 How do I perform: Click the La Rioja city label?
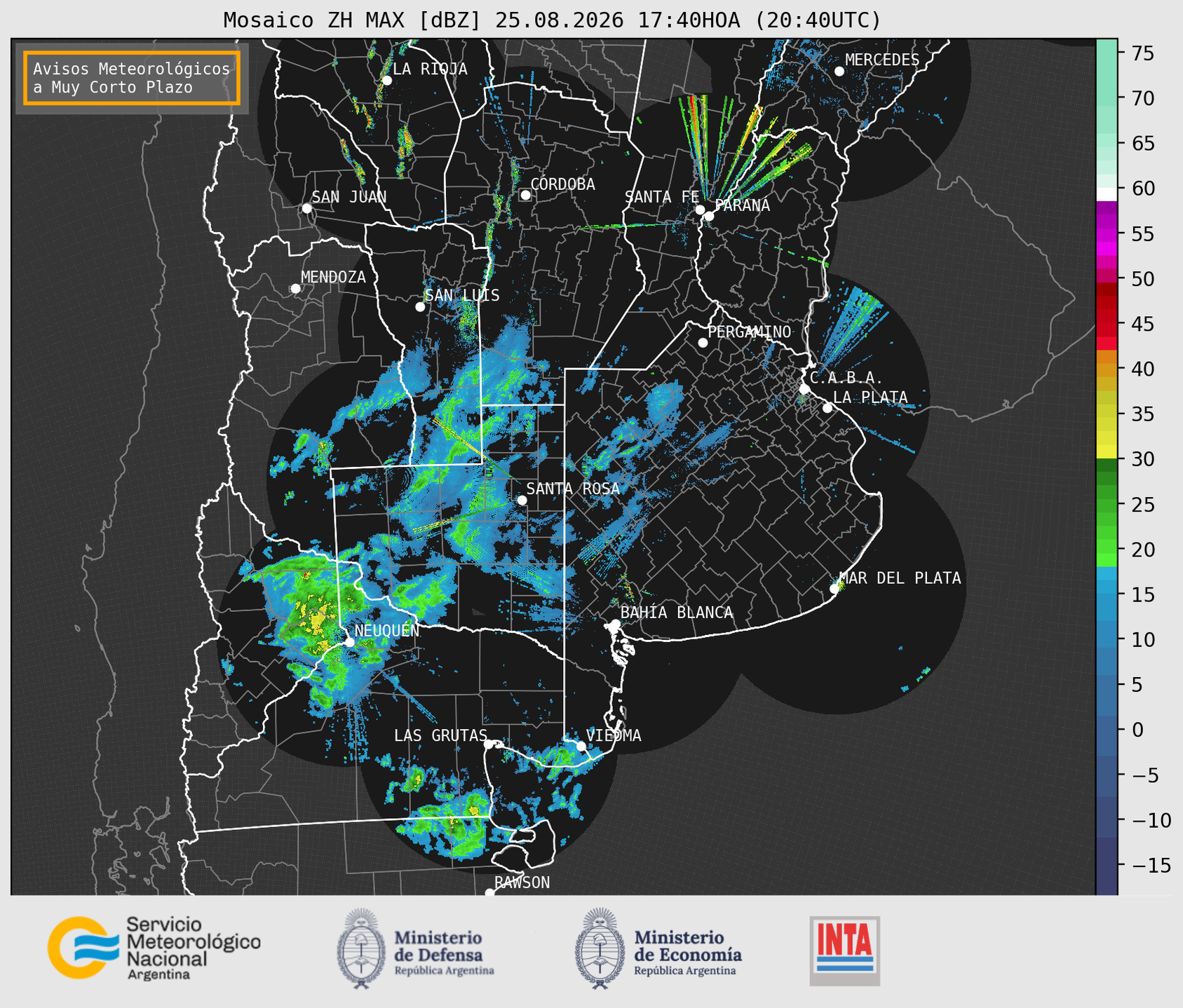pyautogui.click(x=430, y=69)
